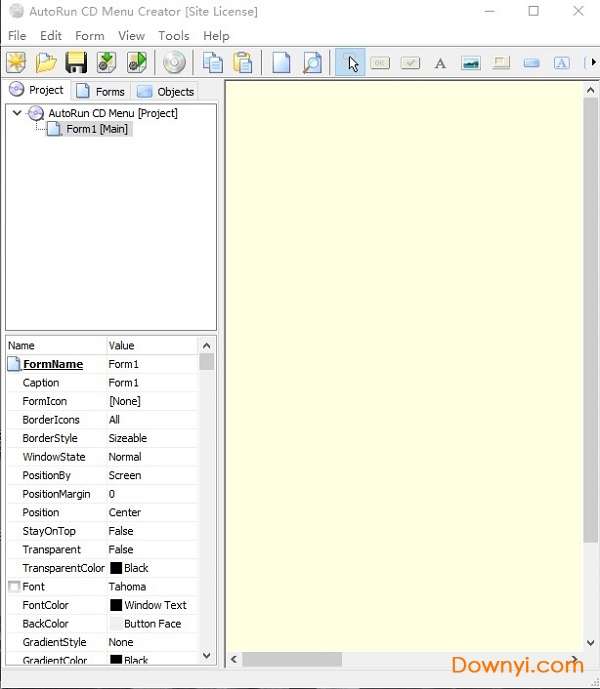This screenshot has width=600, height=689.
Task: Open the Tools menu
Action: tap(174, 36)
